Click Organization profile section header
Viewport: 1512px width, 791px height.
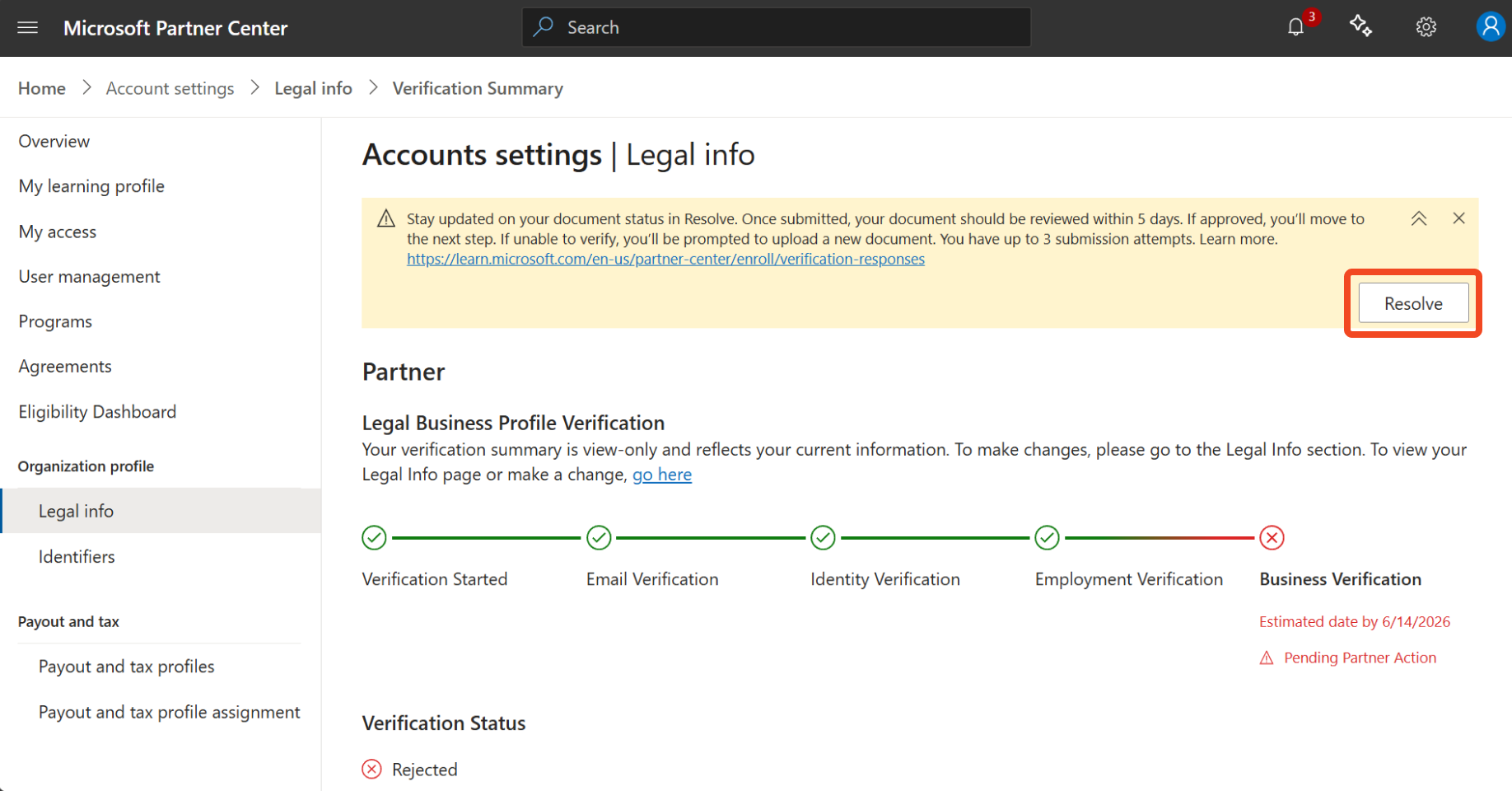click(86, 466)
